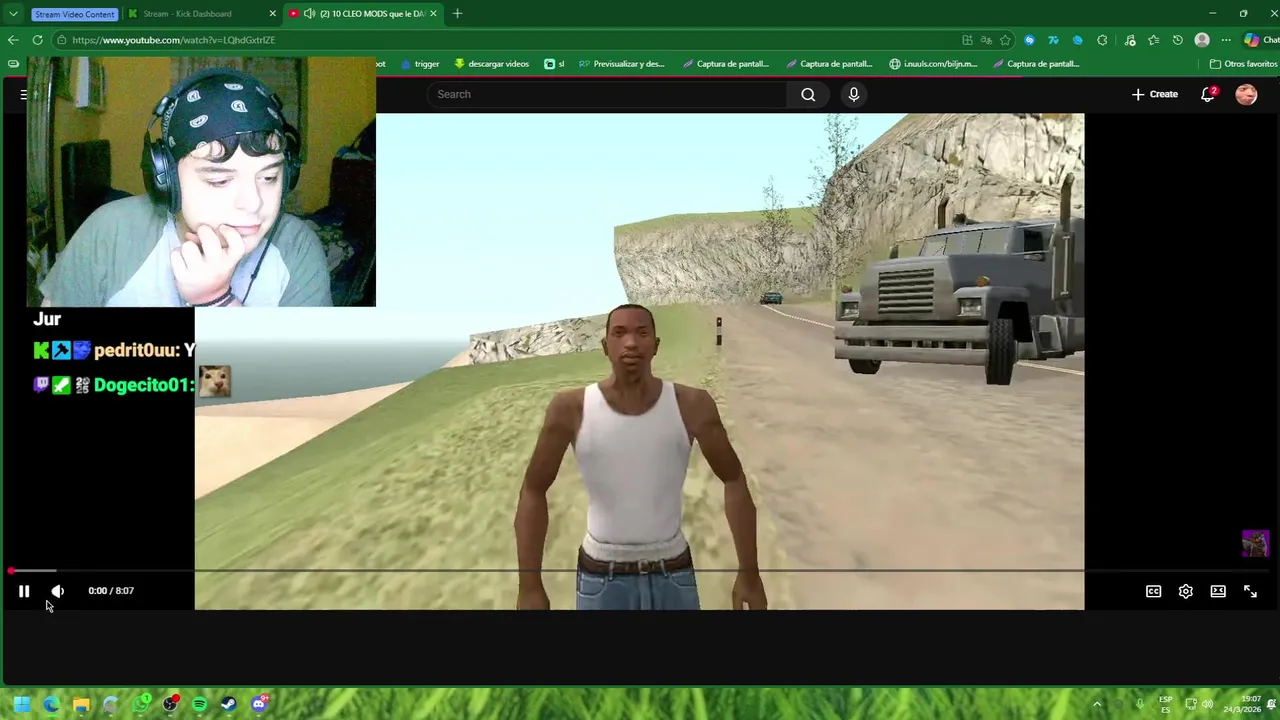Open the 'trigger' bookmark
This screenshot has height=720, width=1280.
click(x=420, y=64)
